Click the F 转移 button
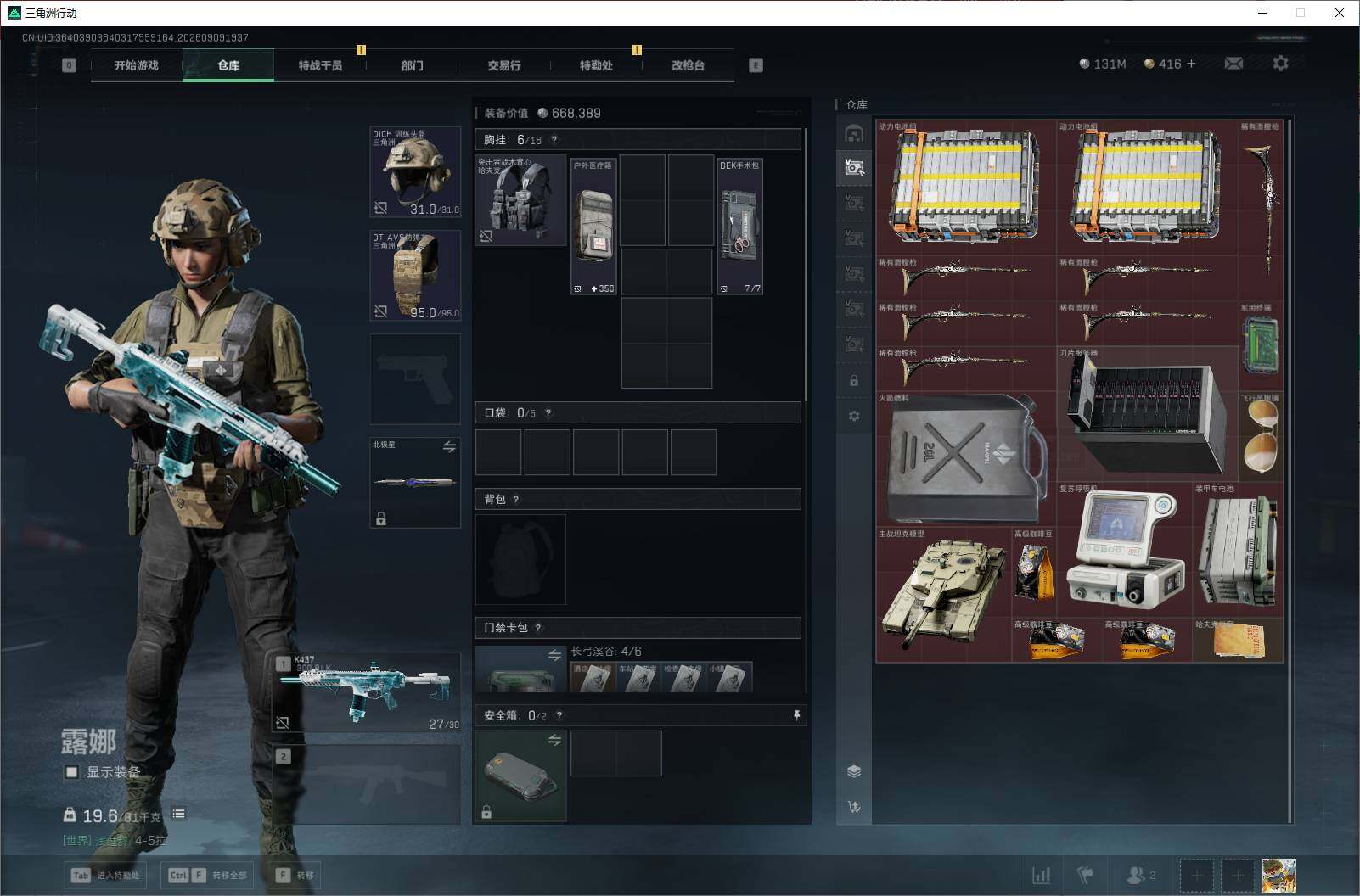Image resolution: width=1360 pixels, height=896 pixels. click(x=295, y=876)
